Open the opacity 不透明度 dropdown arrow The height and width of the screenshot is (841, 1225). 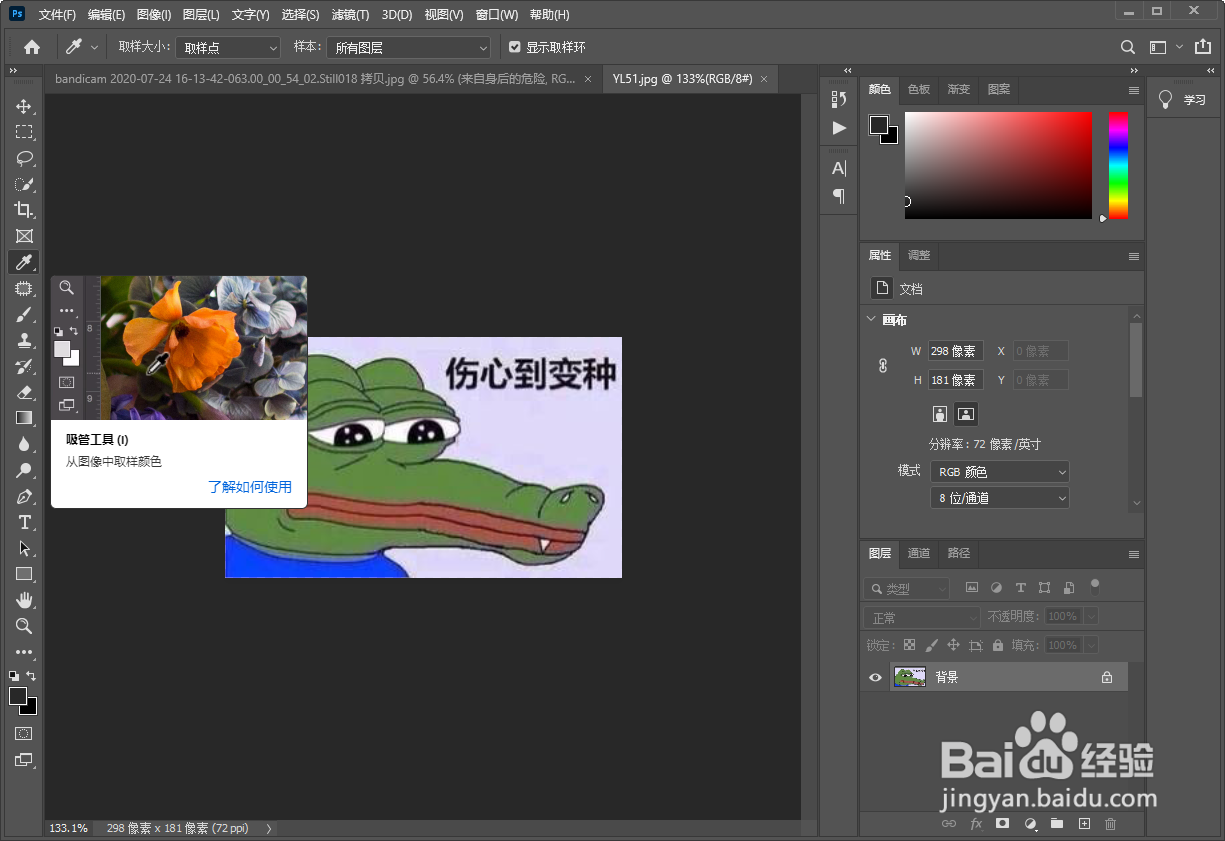point(1091,617)
